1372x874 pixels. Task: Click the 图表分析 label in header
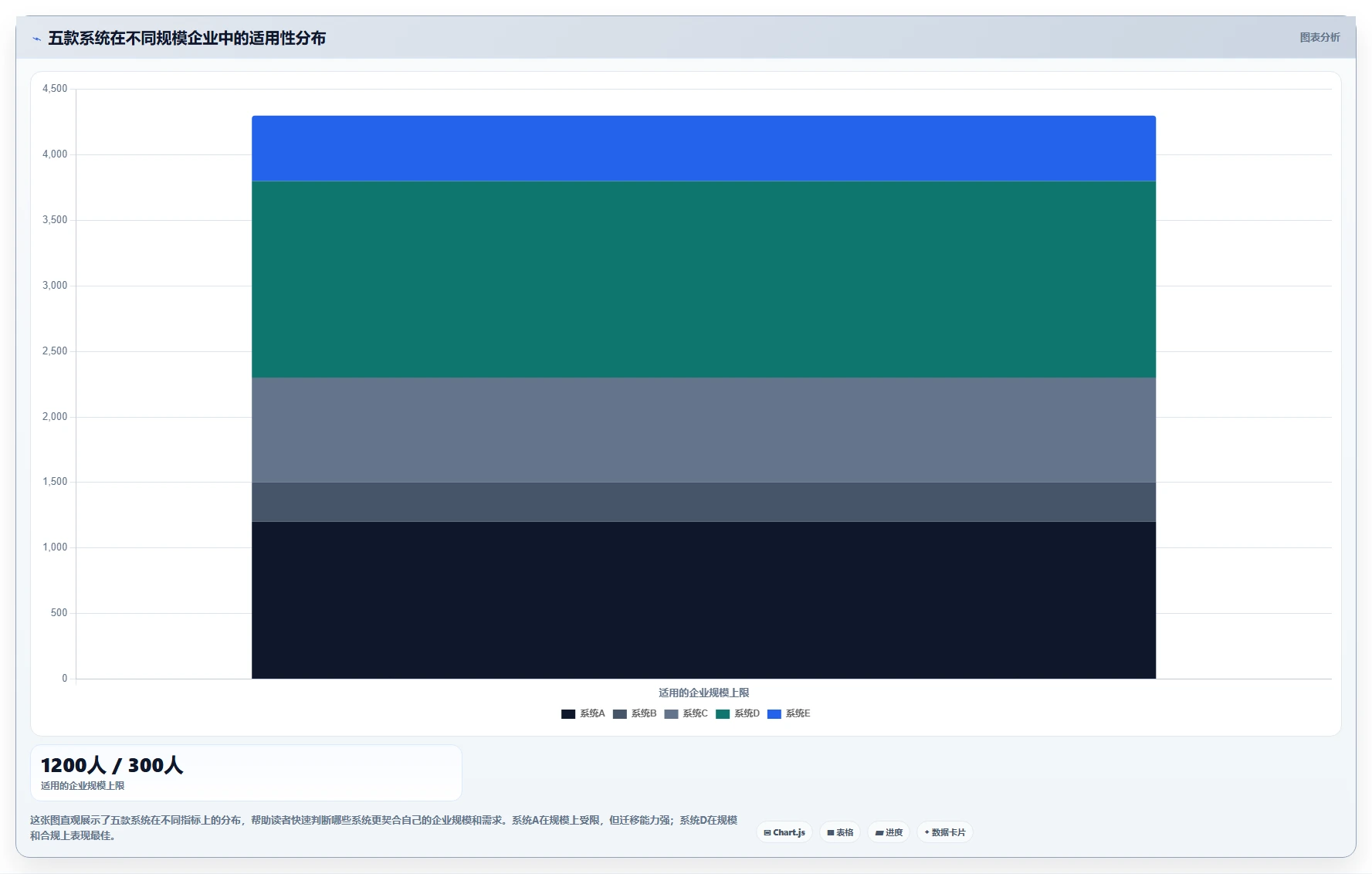(1319, 37)
